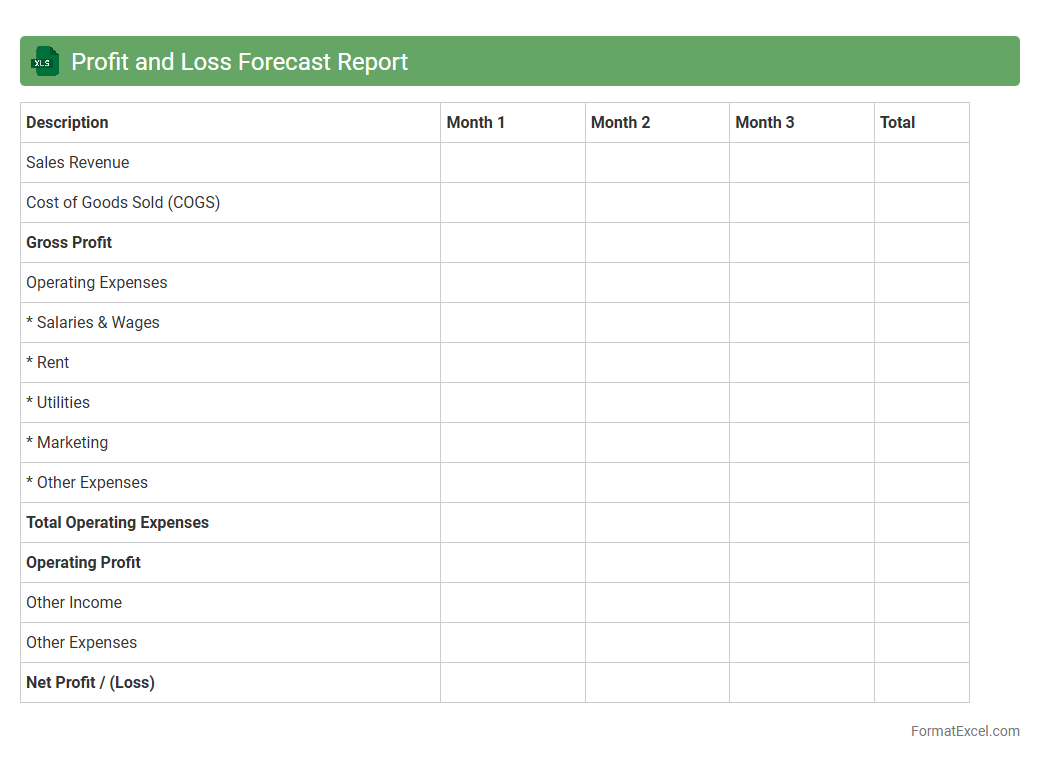Click the Rent Total cell
1040x760 pixels.
pyautogui.click(x=921, y=362)
